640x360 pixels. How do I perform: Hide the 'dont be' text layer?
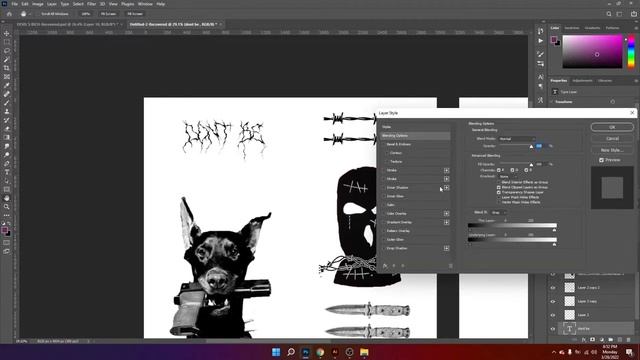[x=553, y=329]
